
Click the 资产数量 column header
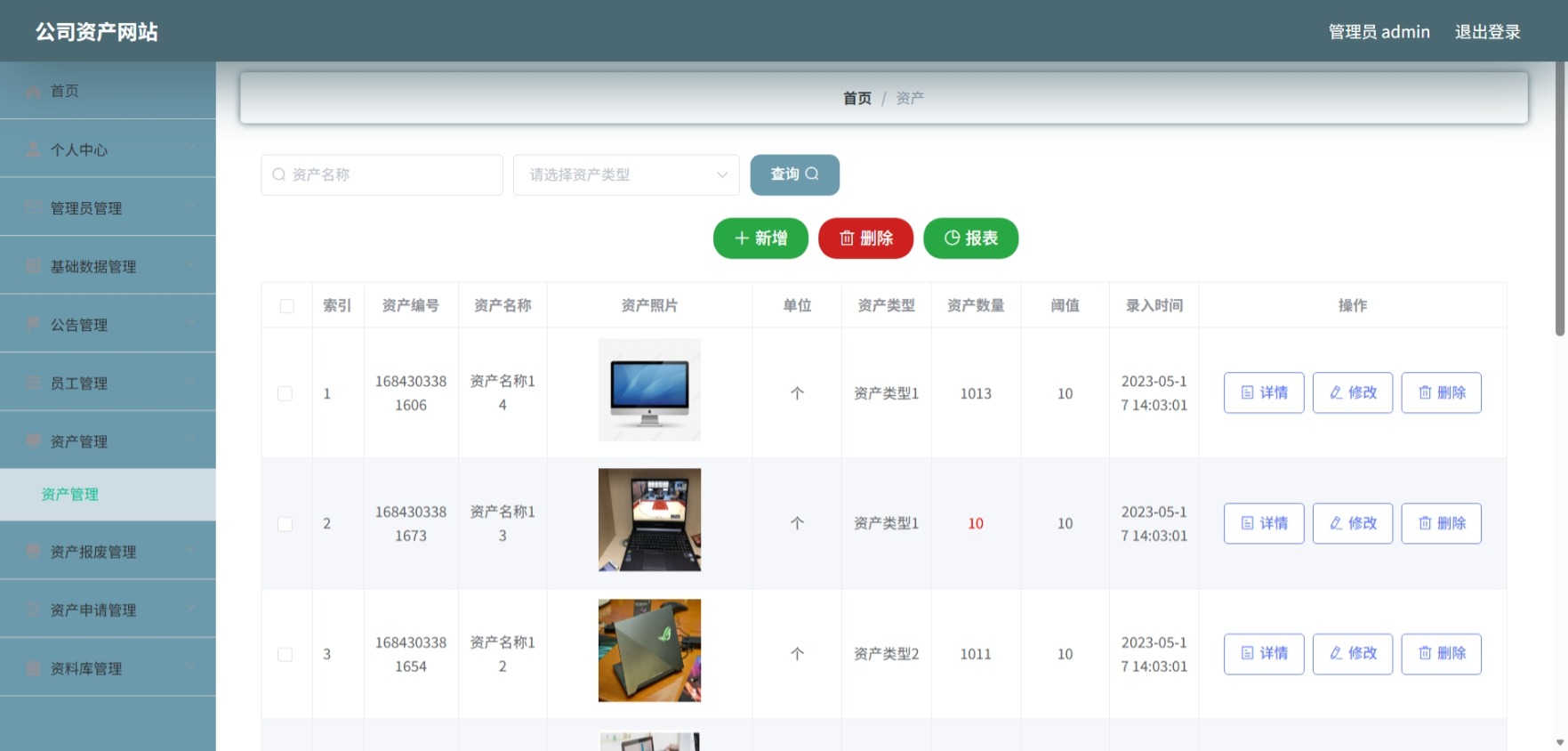pos(976,306)
